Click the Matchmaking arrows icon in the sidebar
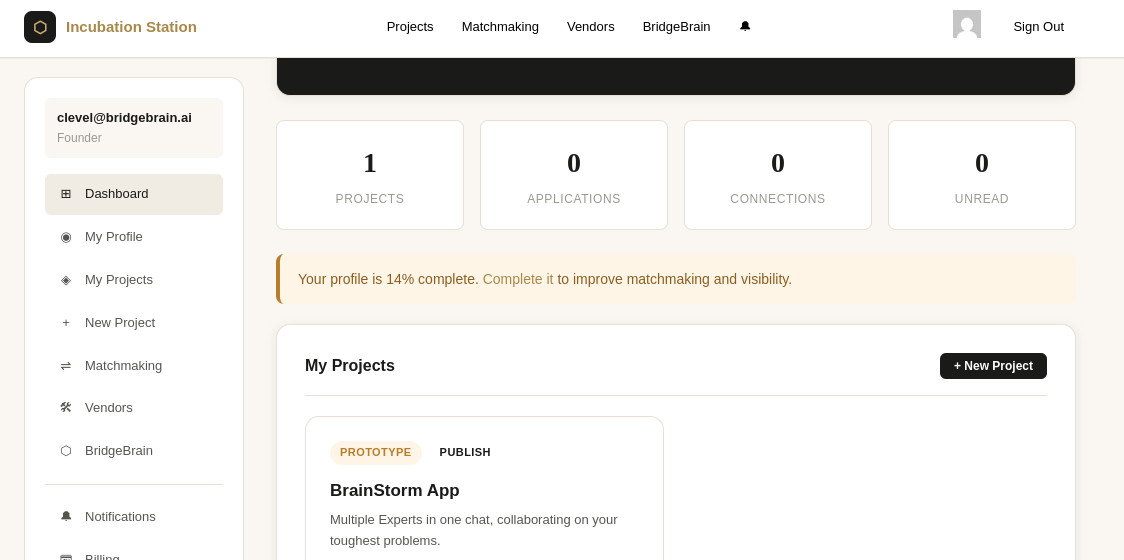This screenshot has width=1124, height=560. point(66,366)
